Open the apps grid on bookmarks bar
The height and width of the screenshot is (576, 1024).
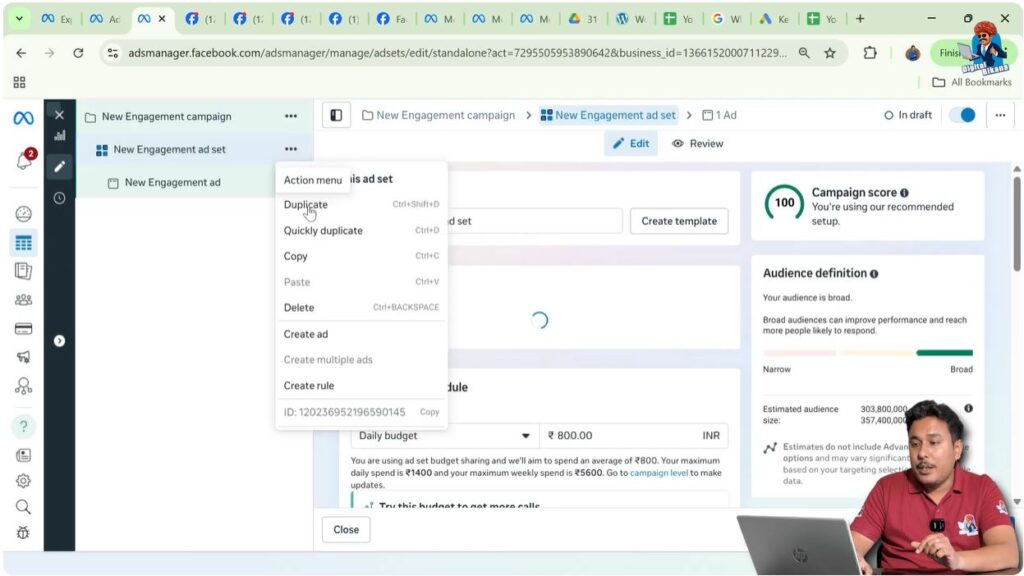pos(20,82)
